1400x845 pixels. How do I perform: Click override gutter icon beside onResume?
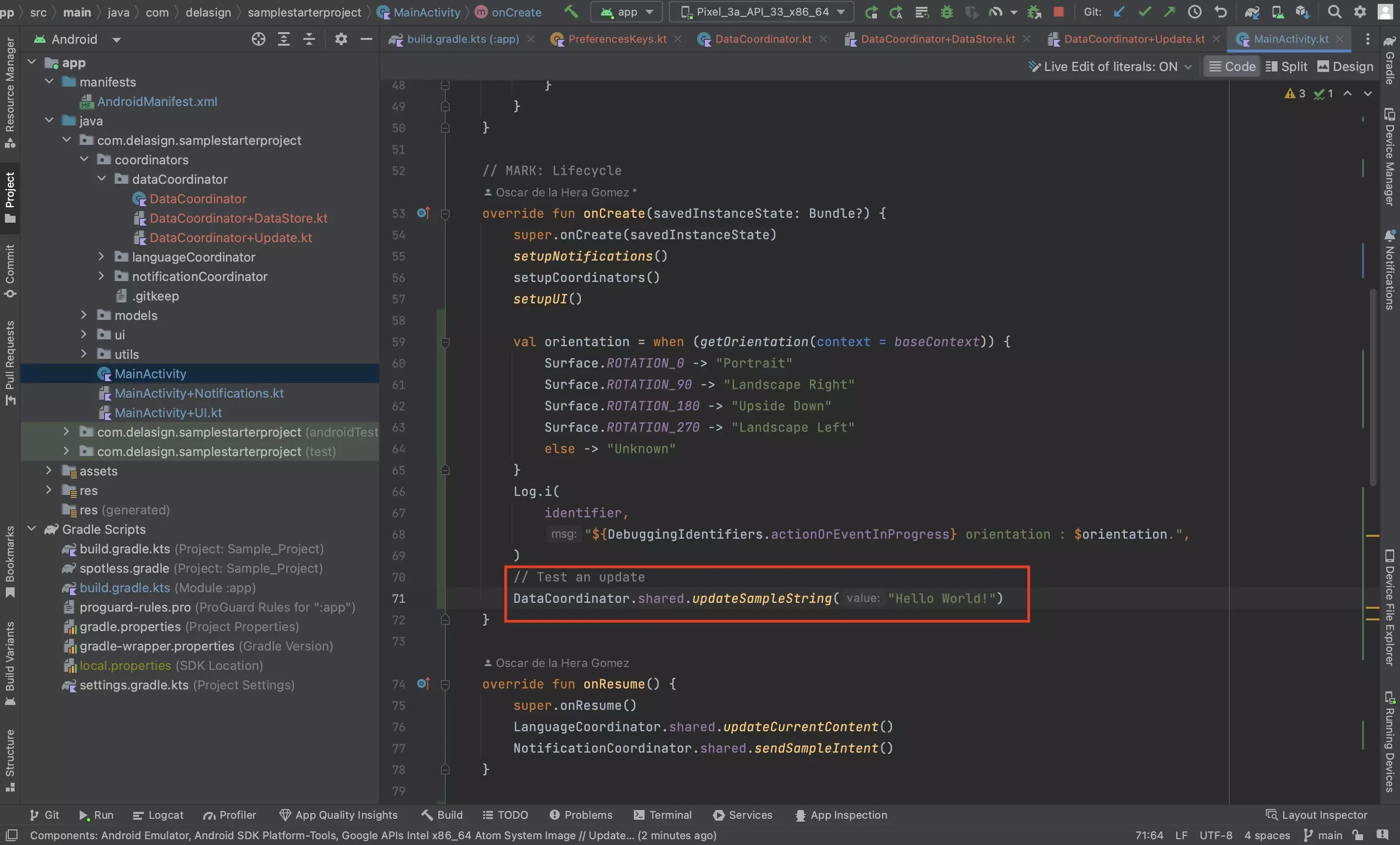pos(423,684)
